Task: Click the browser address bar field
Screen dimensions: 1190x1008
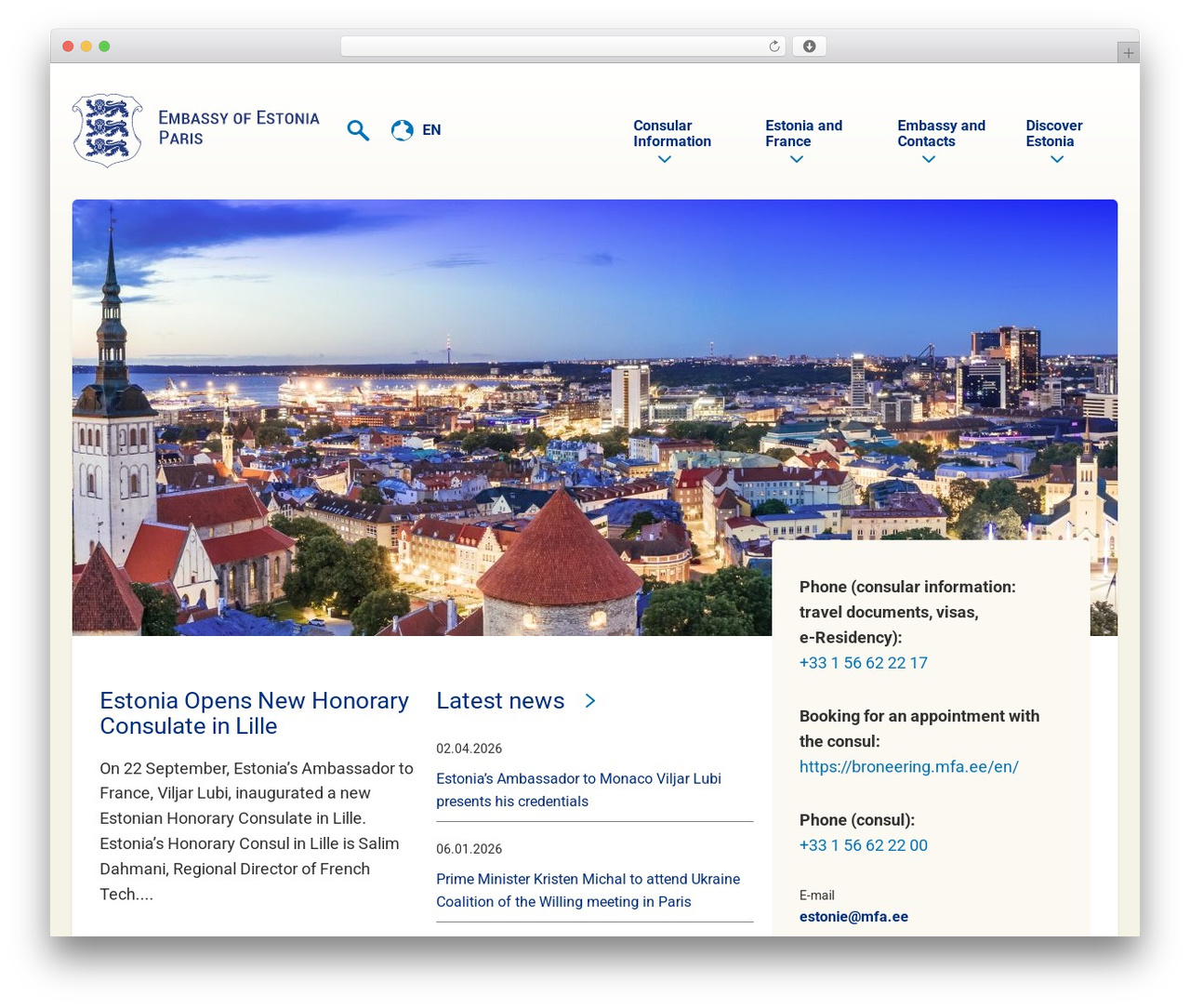Action: point(563,46)
